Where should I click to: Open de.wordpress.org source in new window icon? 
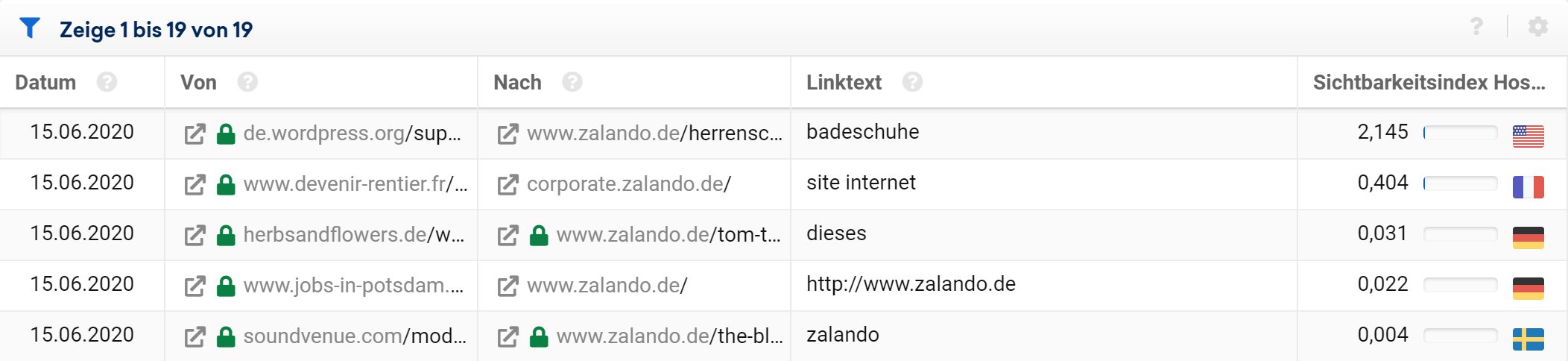[x=195, y=134]
